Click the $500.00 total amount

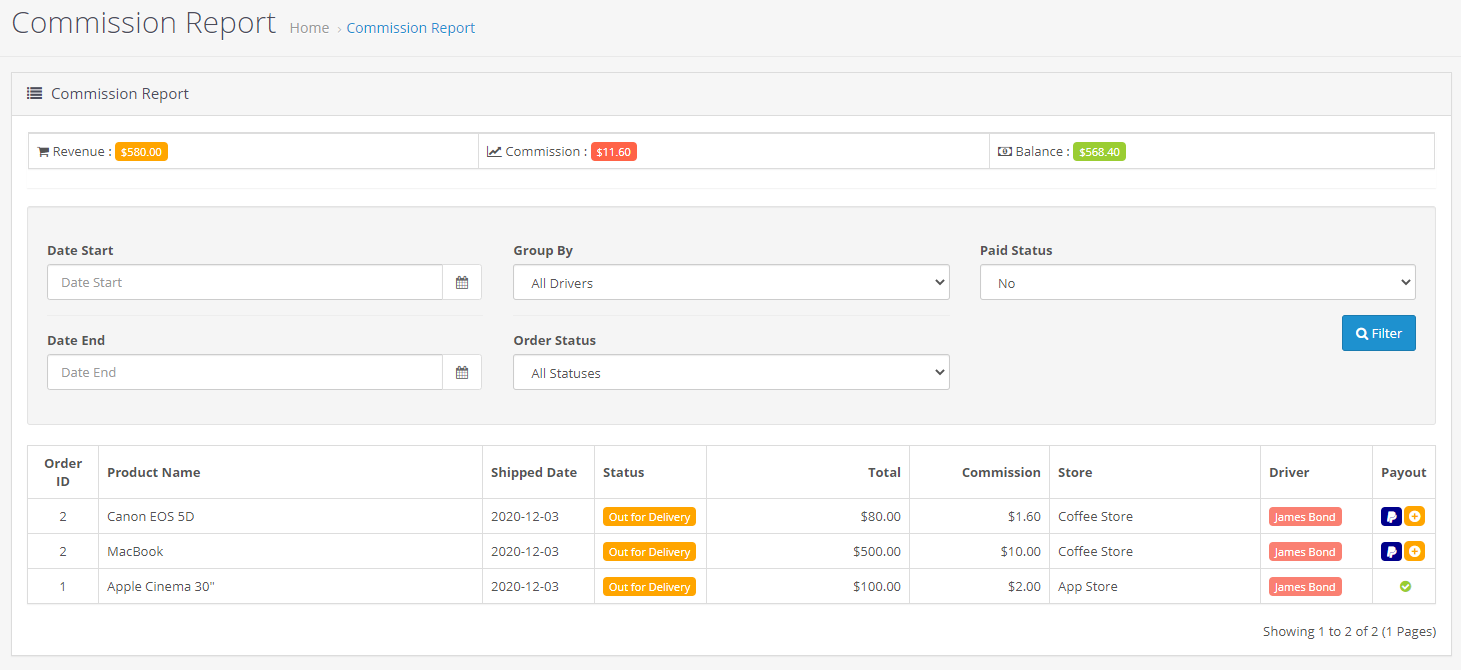point(877,552)
